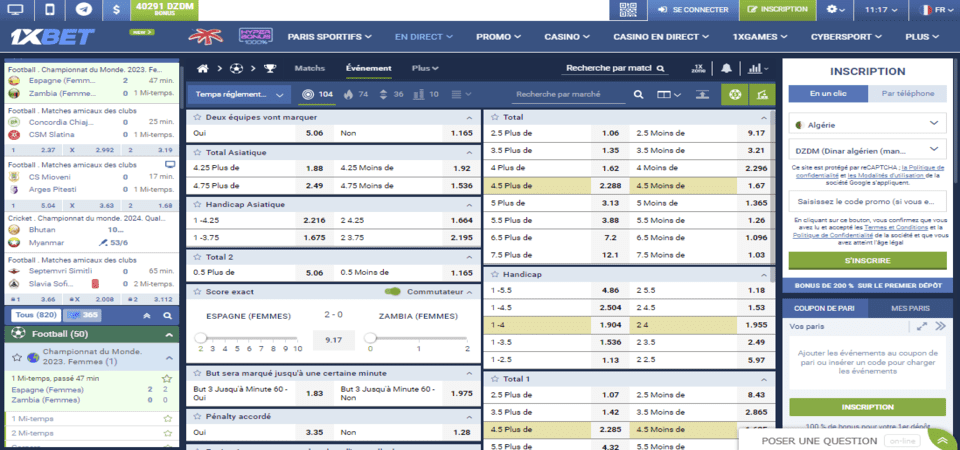
Task: Click the Recherche par marché input
Action: [x=568, y=94]
